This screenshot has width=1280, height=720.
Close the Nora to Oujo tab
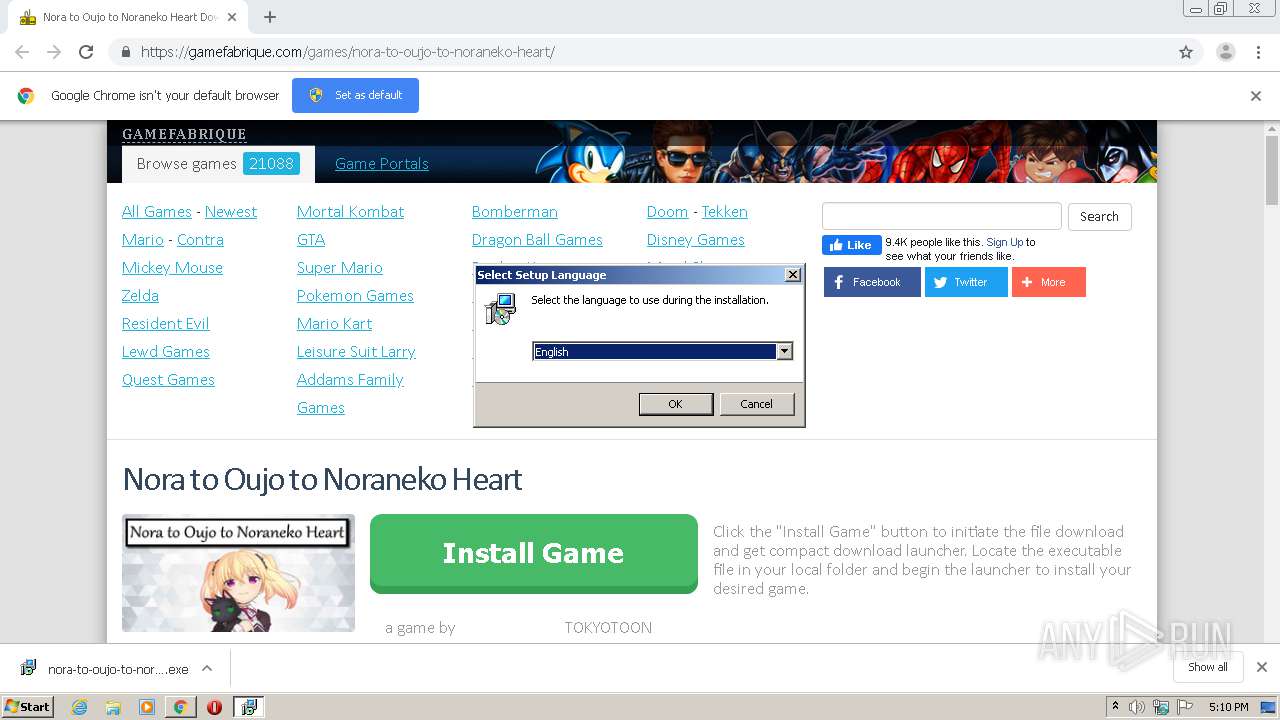232,17
